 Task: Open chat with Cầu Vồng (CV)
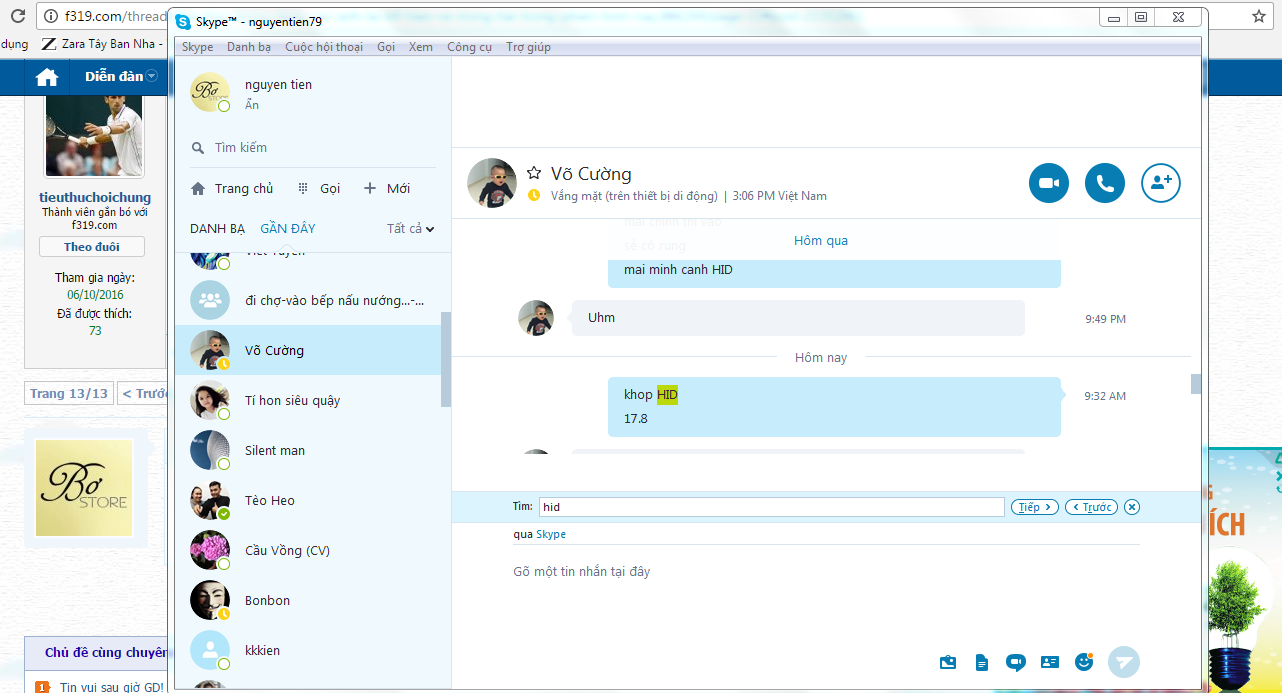pos(308,550)
